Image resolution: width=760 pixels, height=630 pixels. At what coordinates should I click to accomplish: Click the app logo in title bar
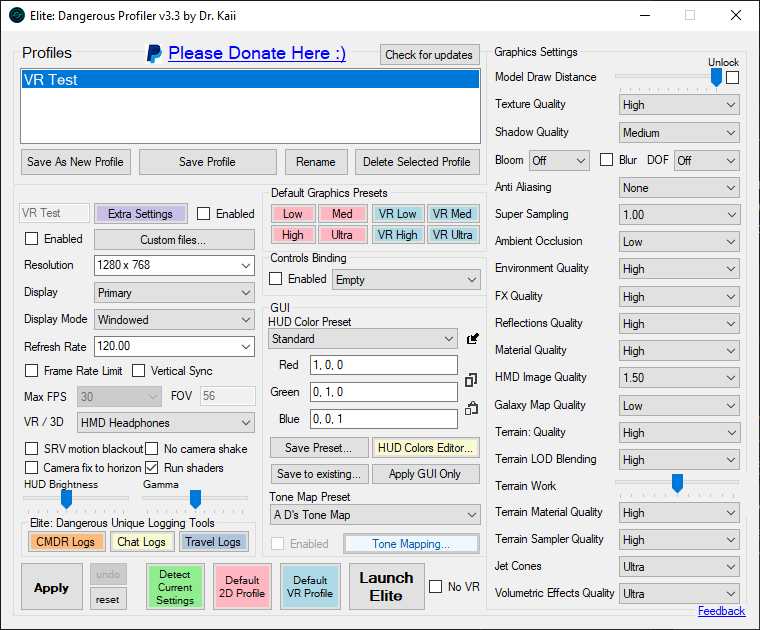pos(17,16)
